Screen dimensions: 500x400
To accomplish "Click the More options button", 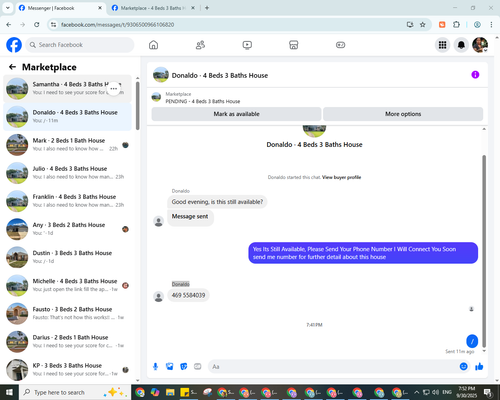I will 403,114.
